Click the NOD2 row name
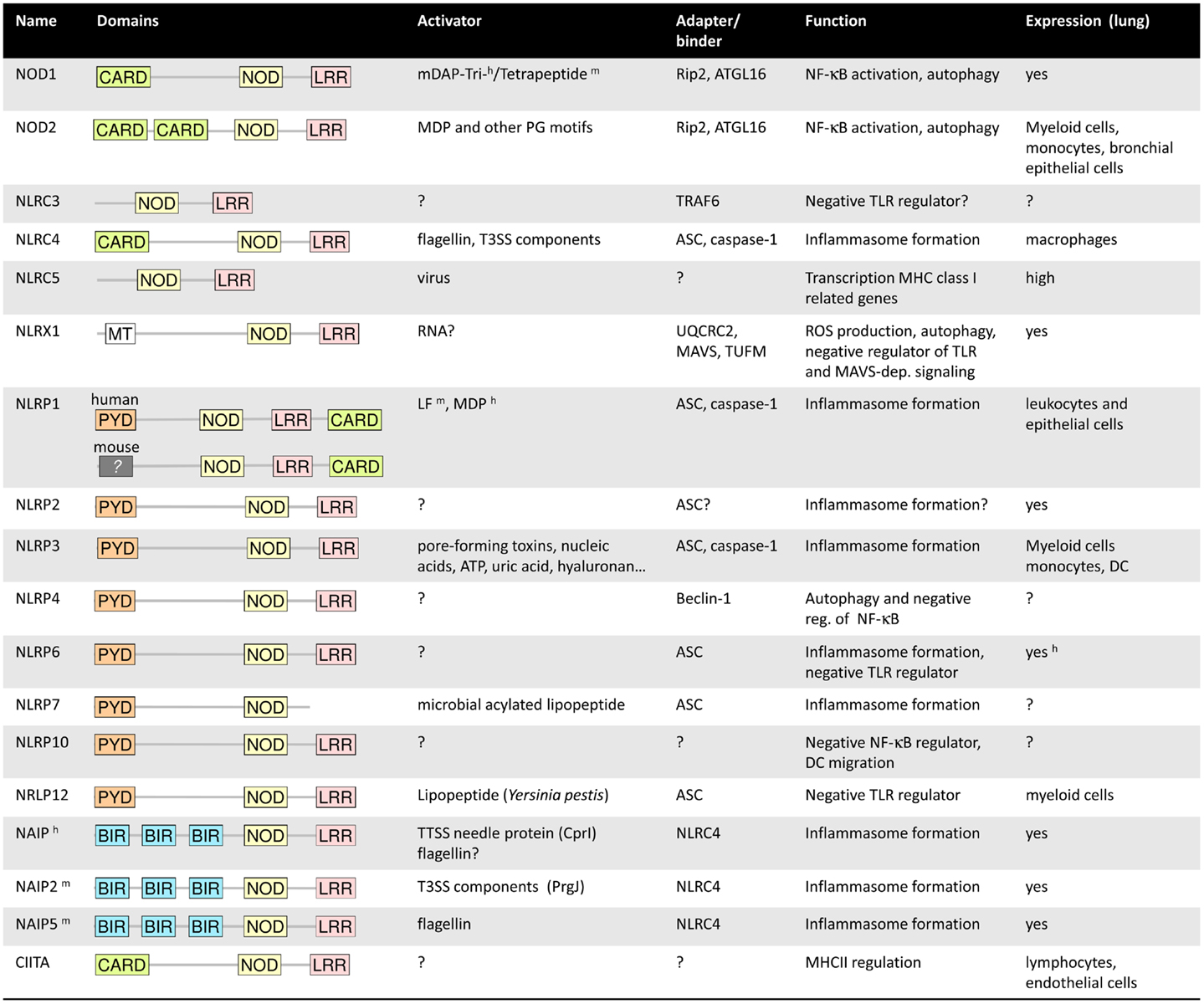The height and width of the screenshot is (1004, 1204). (x=36, y=127)
